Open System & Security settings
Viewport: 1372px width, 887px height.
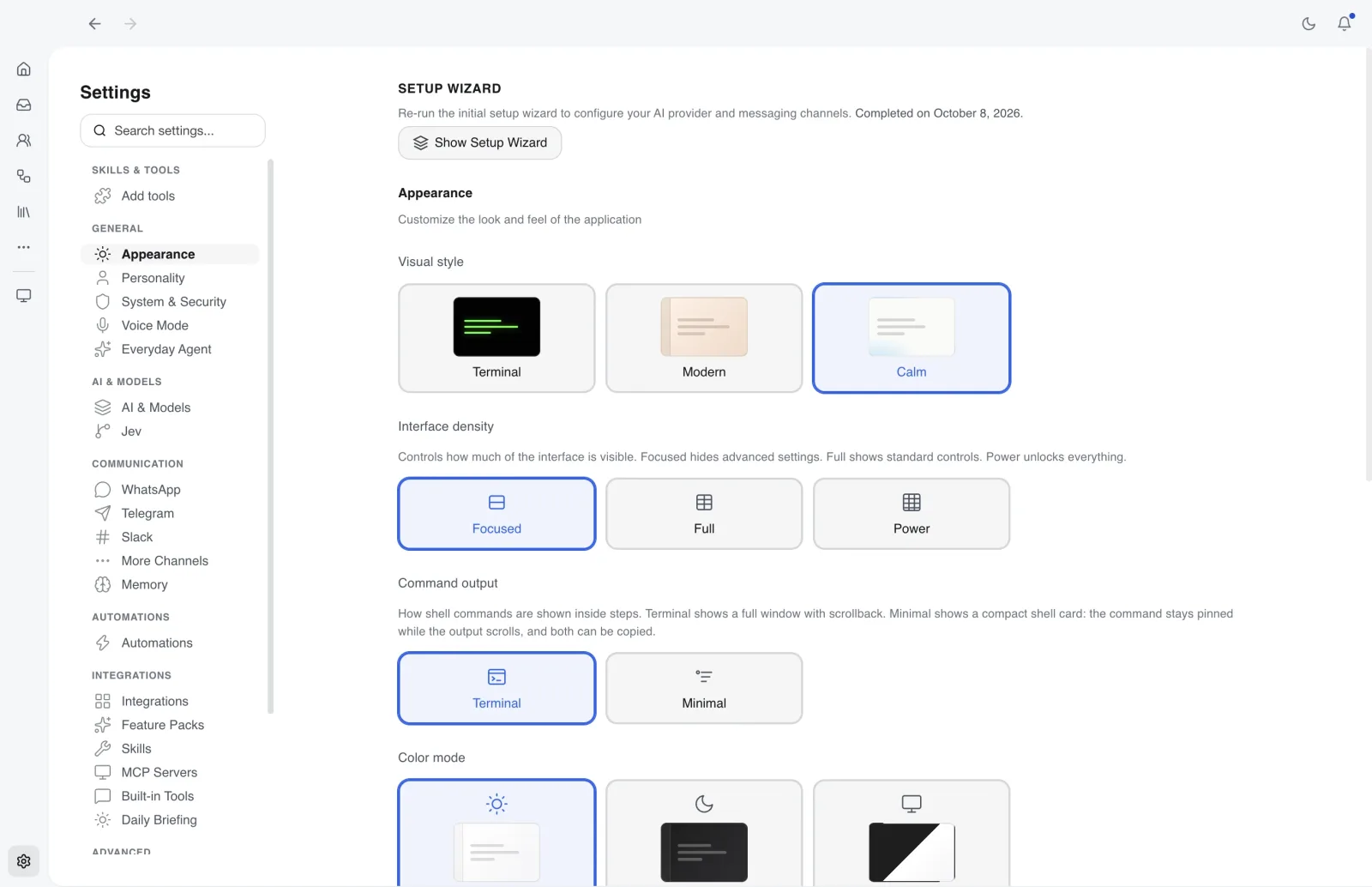pos(170,302)
